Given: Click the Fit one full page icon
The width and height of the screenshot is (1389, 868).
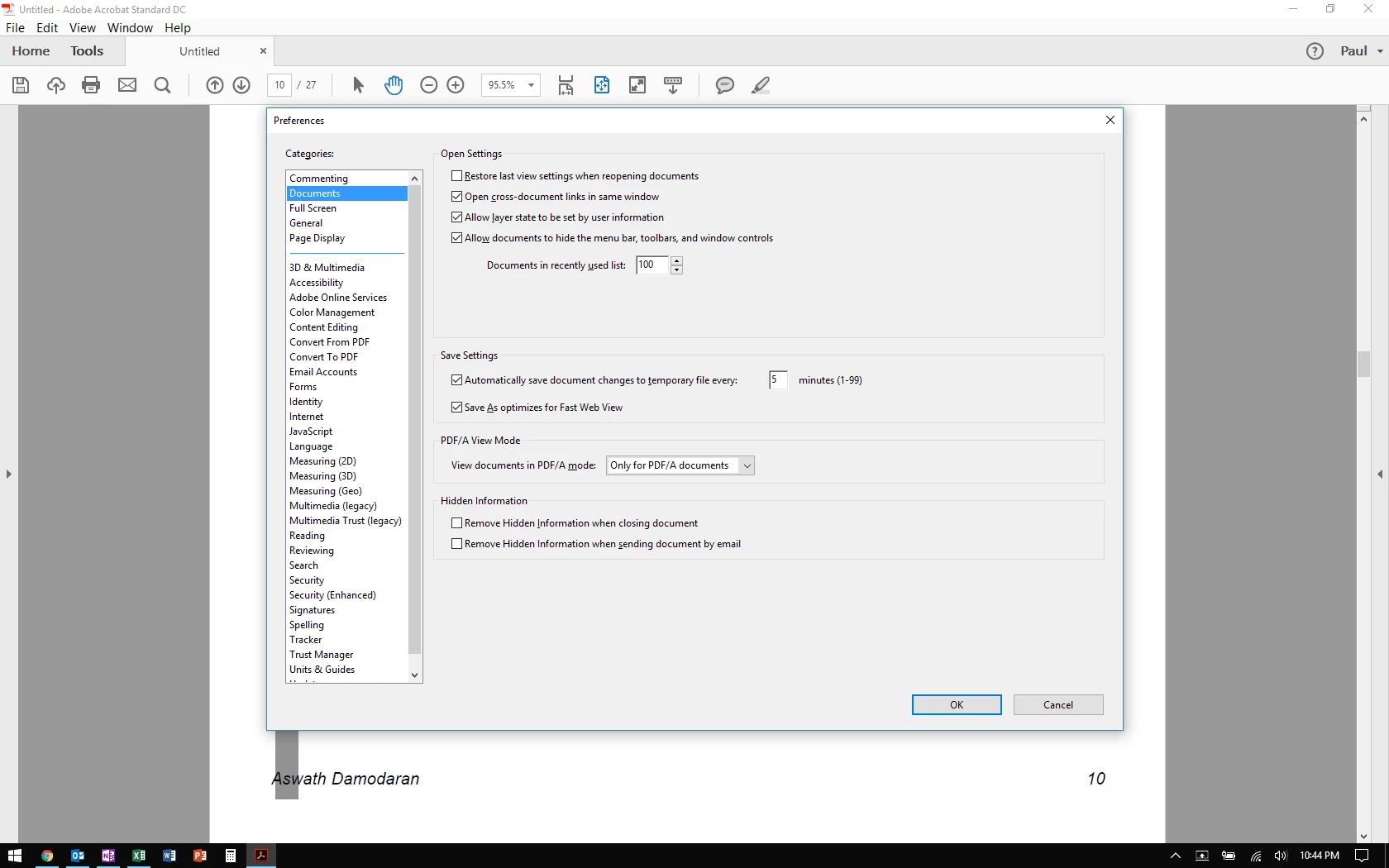Looking at the screenshot, I should pyautogui.click(x=602, y=85).
